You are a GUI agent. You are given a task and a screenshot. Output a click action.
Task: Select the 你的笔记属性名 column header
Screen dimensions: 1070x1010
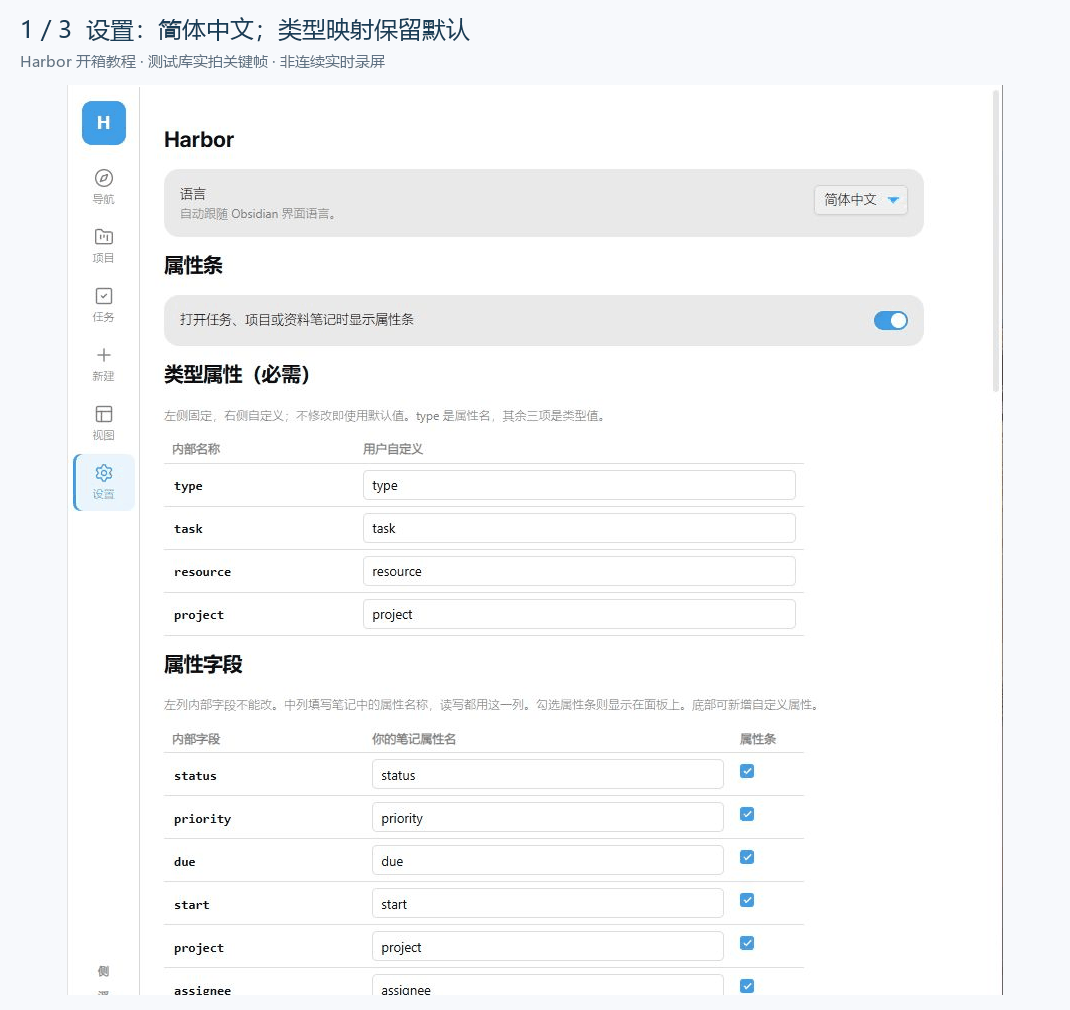414,739
